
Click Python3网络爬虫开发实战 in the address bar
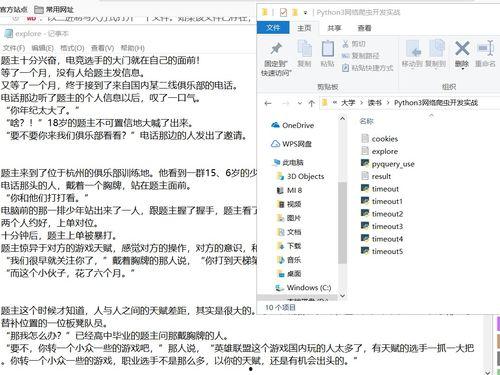coord(436,103)
